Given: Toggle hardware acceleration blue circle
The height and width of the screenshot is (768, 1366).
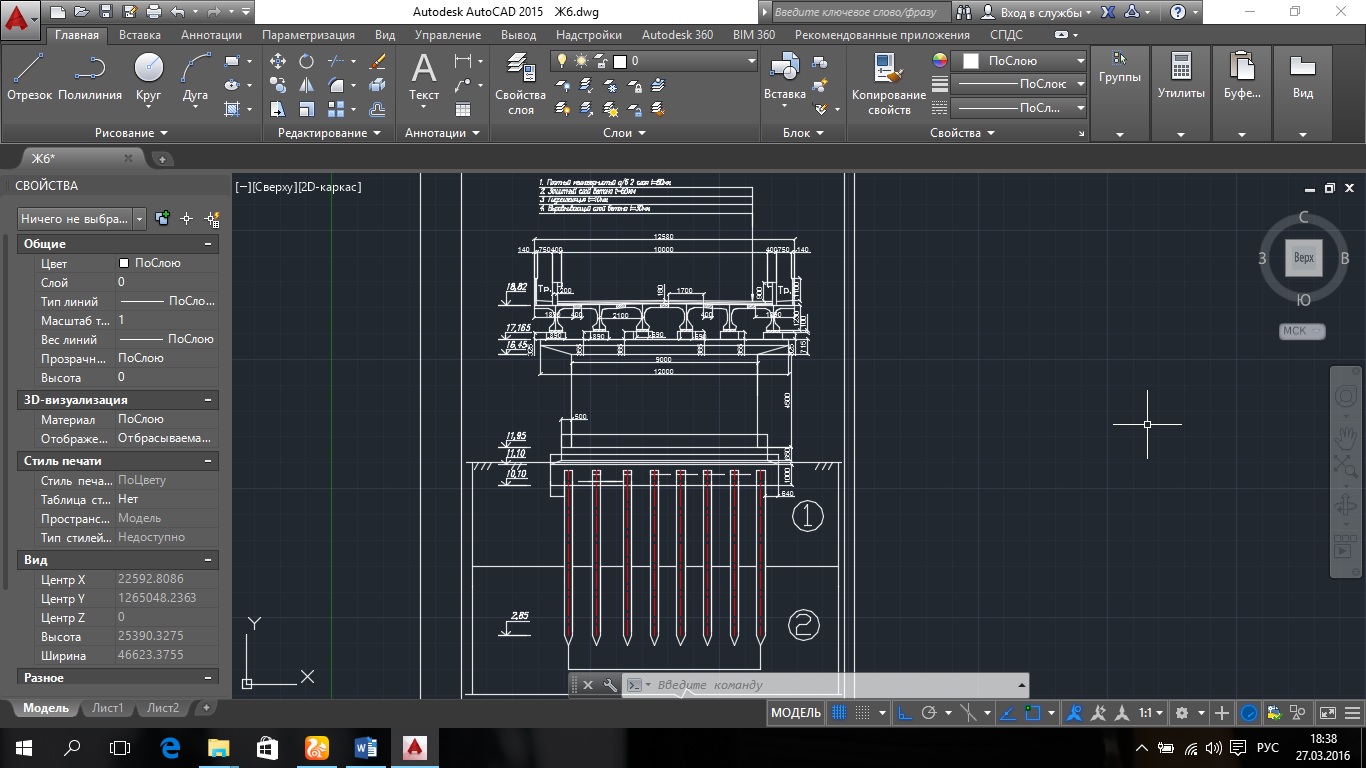Looking at the screenshot, I should pyautogui.click(x=1249, y=713).
